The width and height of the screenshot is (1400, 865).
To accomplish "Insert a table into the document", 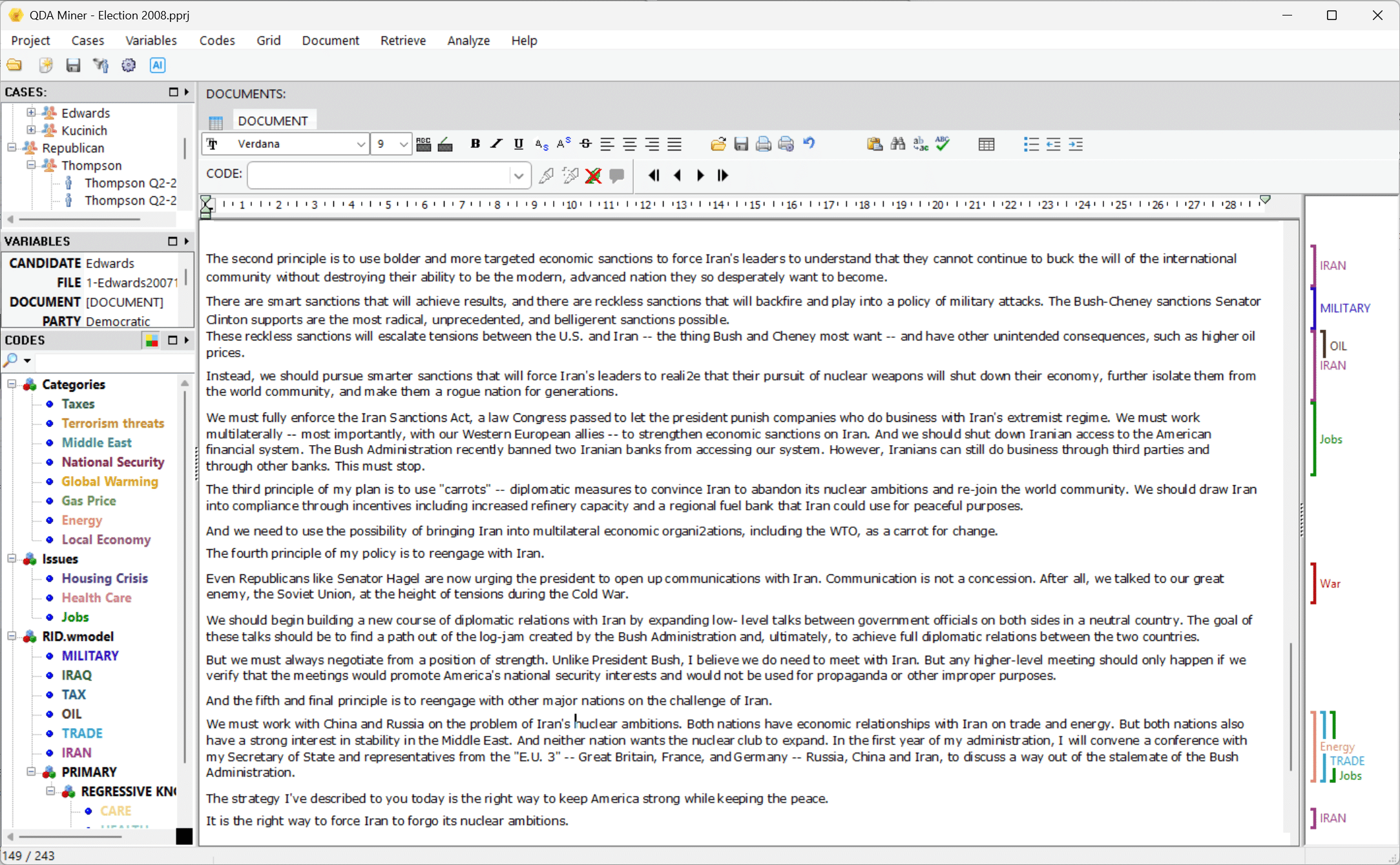I will point(987,144).
